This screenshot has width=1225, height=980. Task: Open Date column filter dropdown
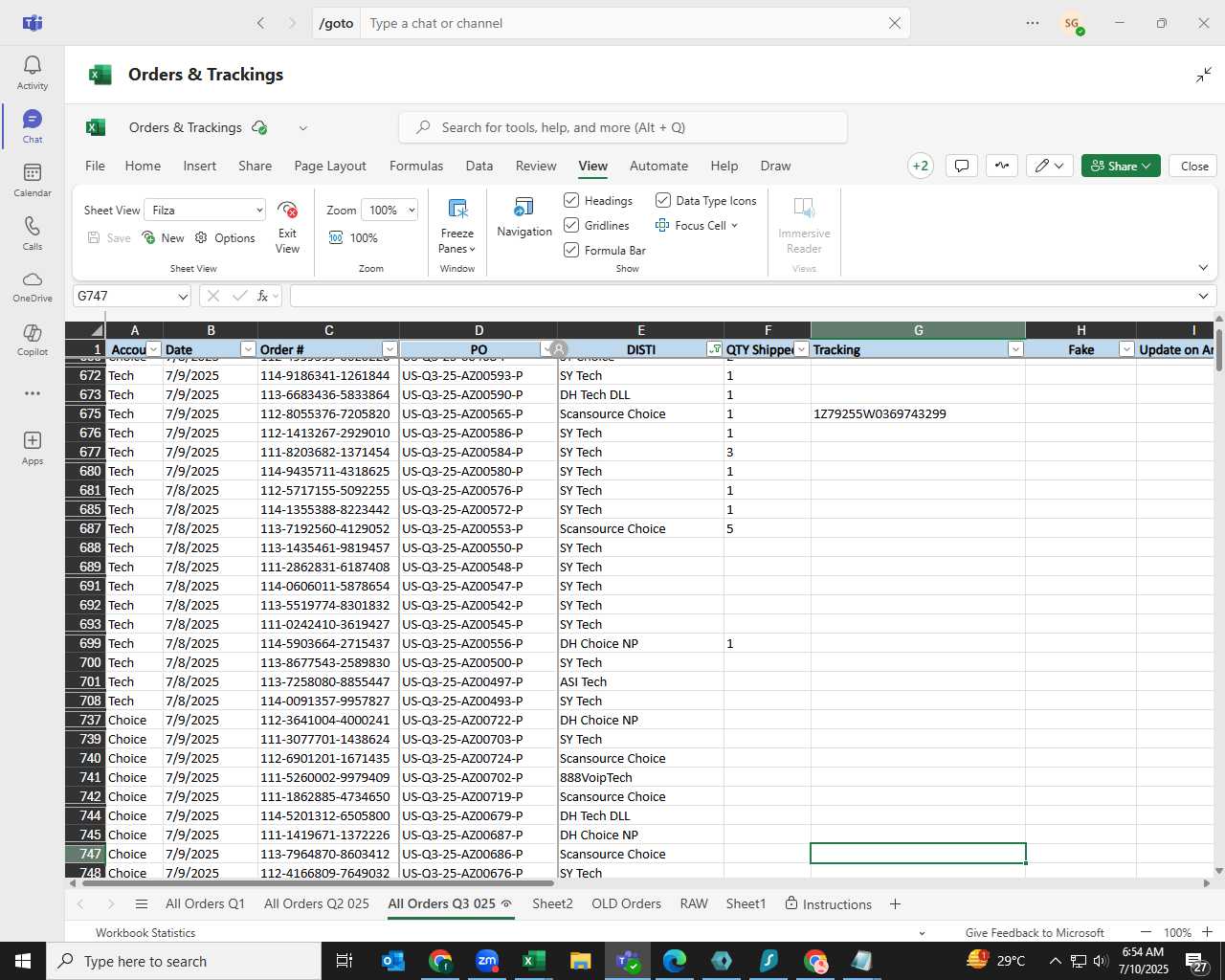click(x=248, y=349)
